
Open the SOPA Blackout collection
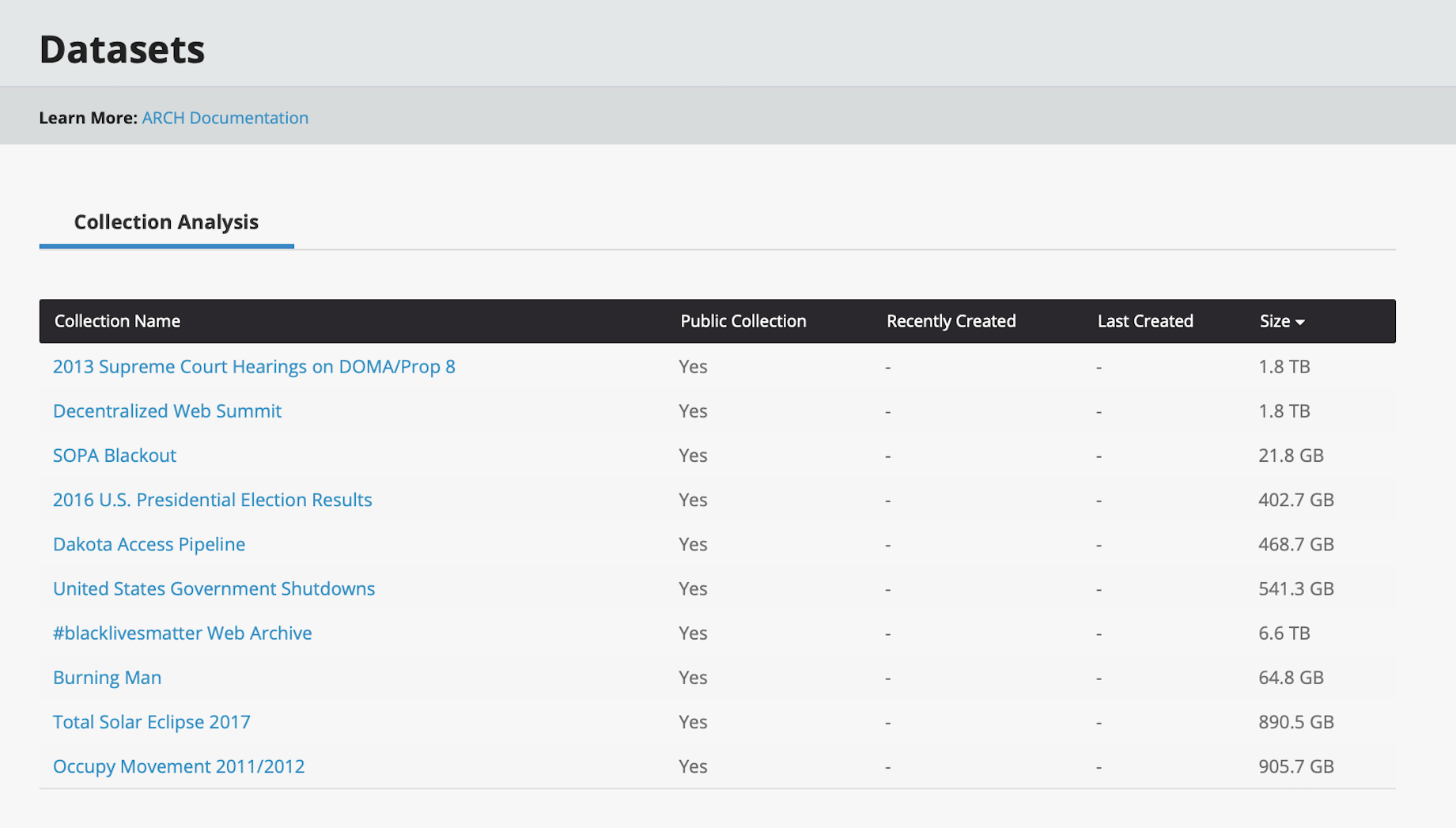coord(115,456)
